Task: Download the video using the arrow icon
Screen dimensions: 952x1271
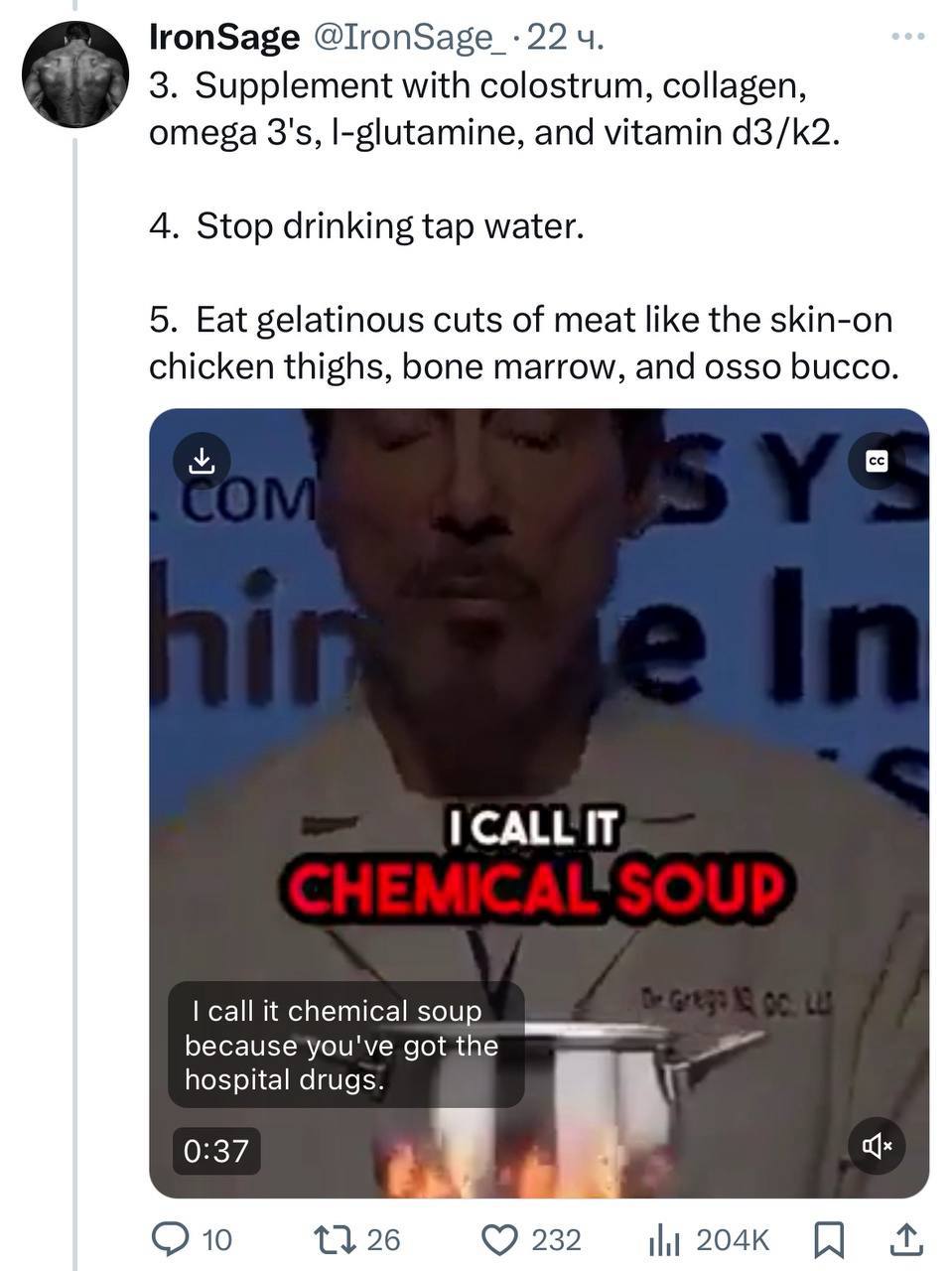Action: (202, 460)
